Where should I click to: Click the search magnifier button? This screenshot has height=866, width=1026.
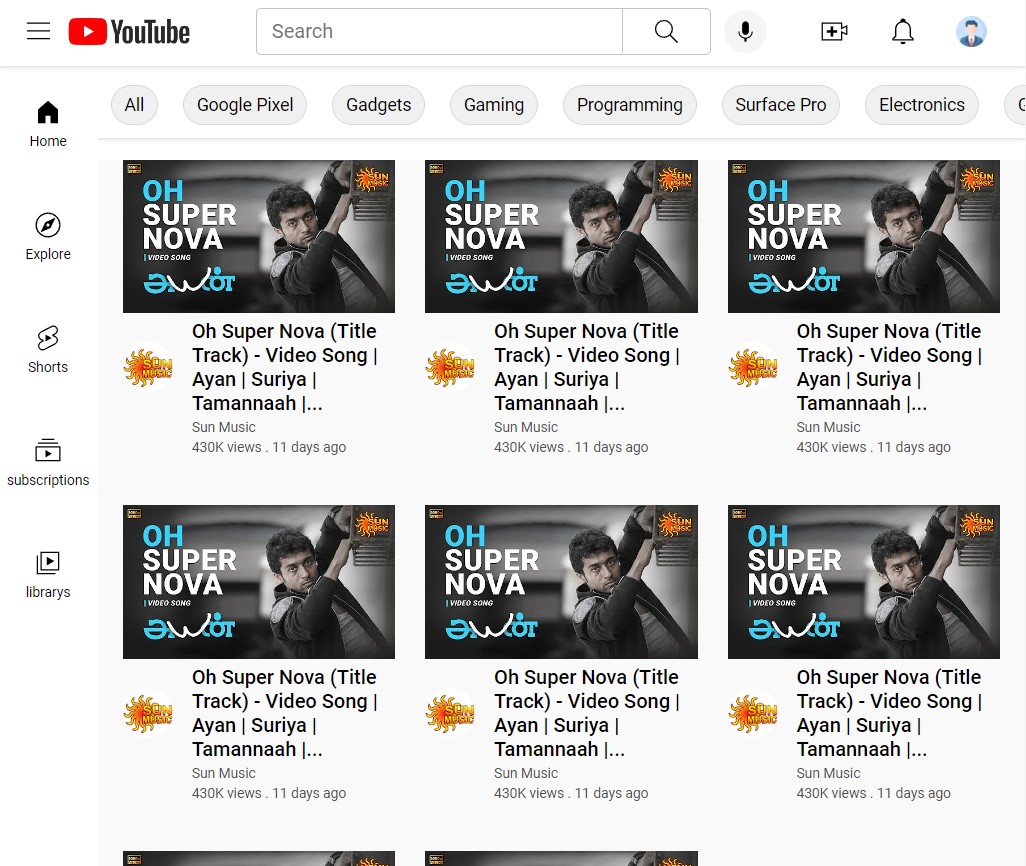[x=665, y=31]
